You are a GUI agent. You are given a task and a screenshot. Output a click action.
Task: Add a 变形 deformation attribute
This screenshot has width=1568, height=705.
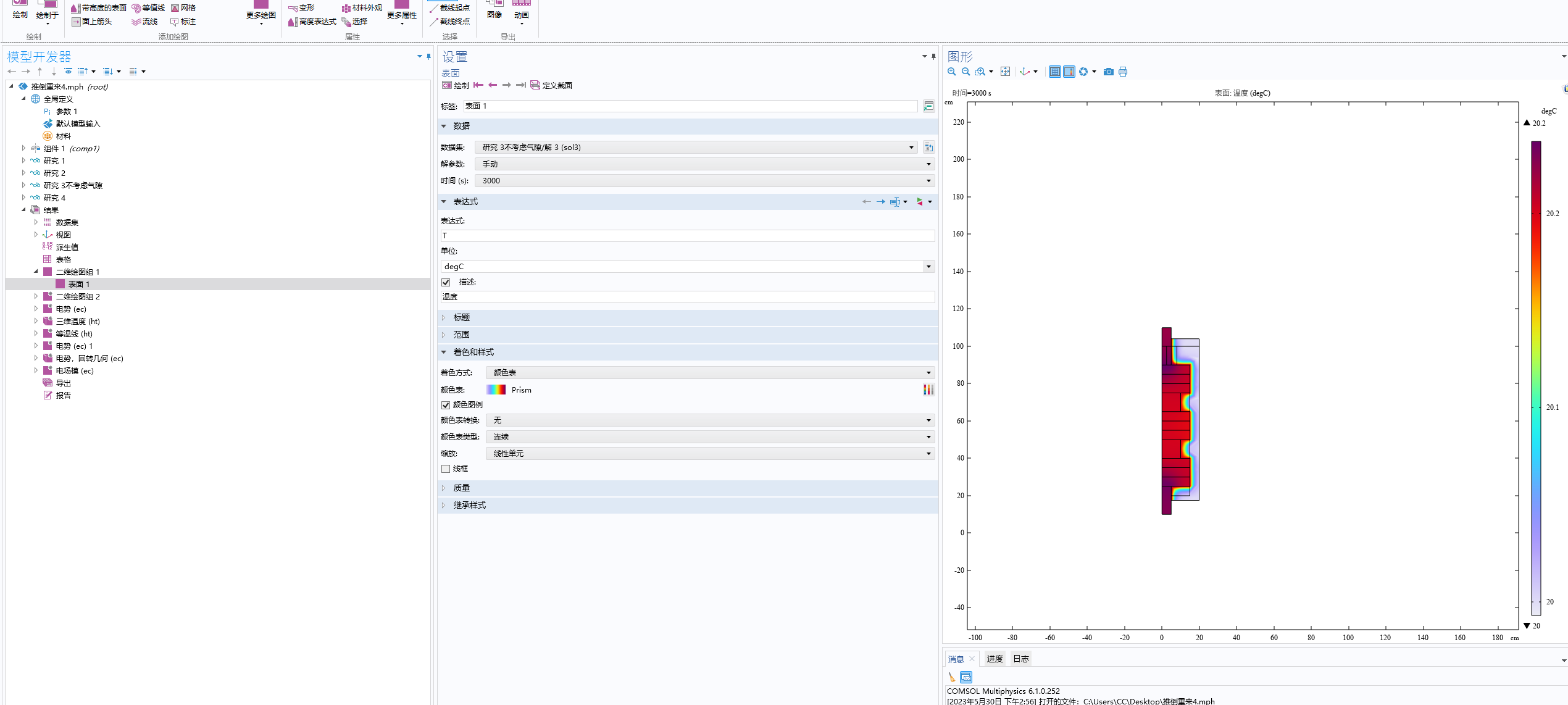(301, 8)
